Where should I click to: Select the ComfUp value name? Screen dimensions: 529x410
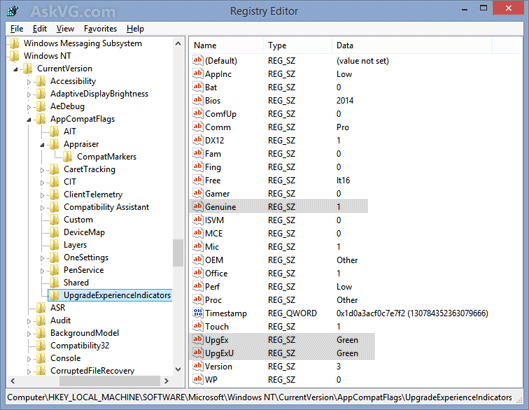tap(220, 114)
